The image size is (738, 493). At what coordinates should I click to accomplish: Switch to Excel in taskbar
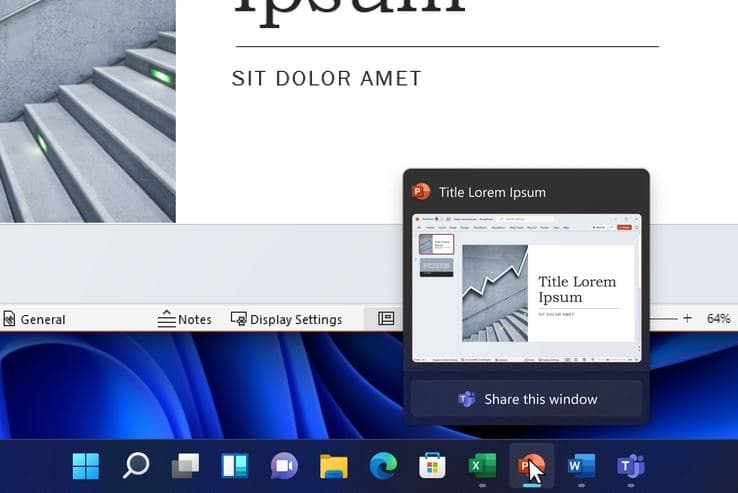click(482, 466)
